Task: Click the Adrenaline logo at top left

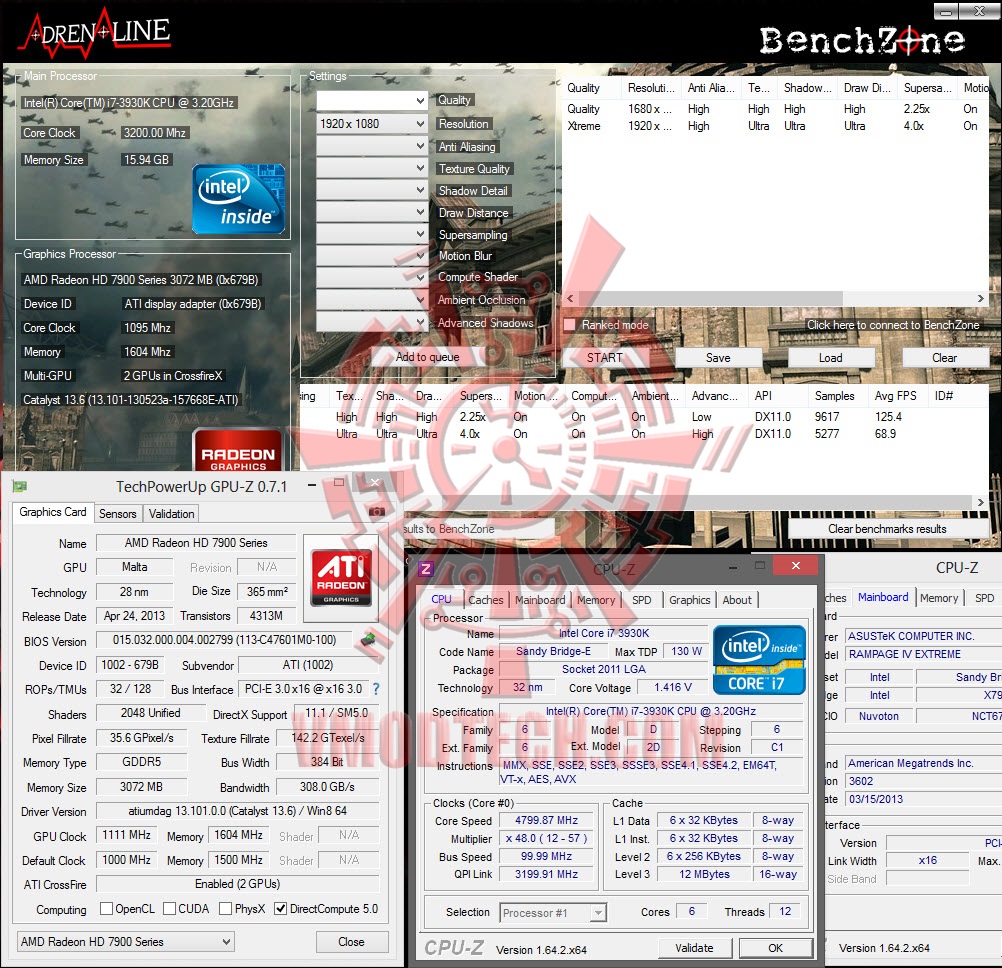Action: point(95,35)
